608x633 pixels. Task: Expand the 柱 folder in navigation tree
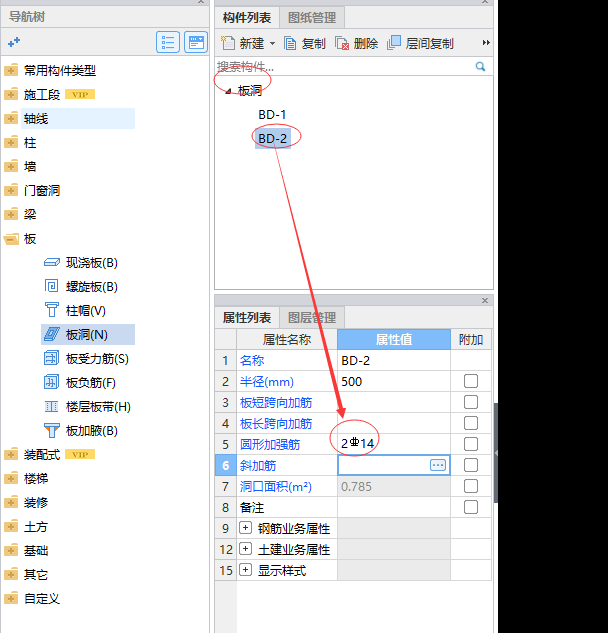[11, 143]
